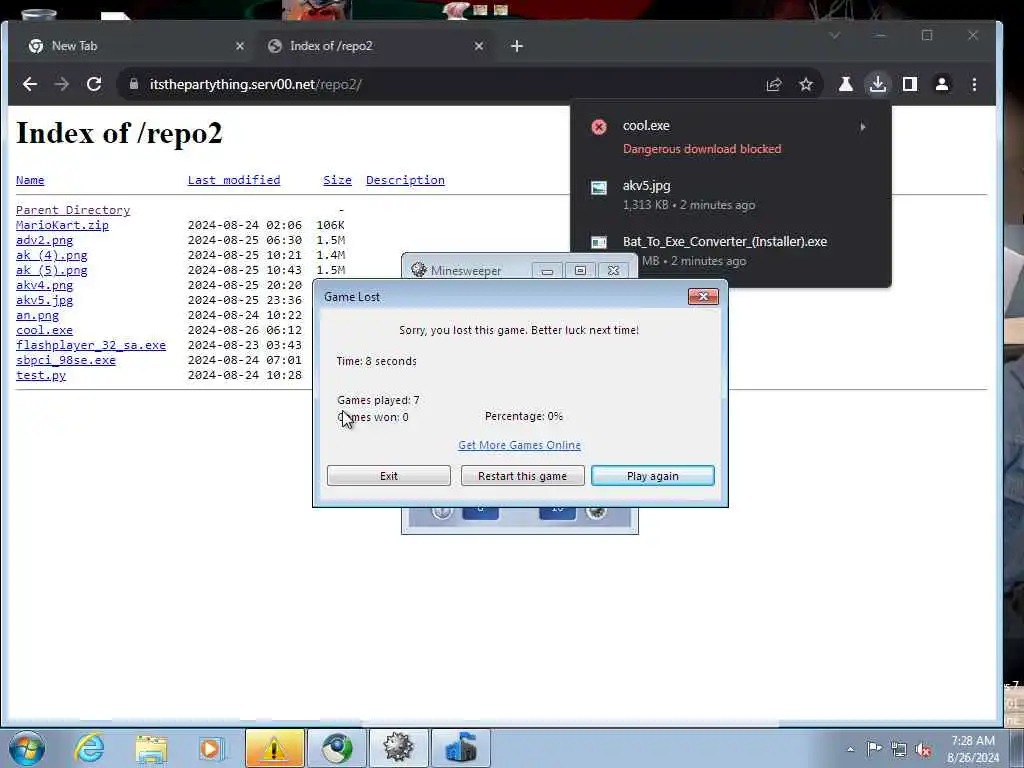Screen dimensions: 1024x768
Task: Go to Parent Directory
Action: pos(73,210)
